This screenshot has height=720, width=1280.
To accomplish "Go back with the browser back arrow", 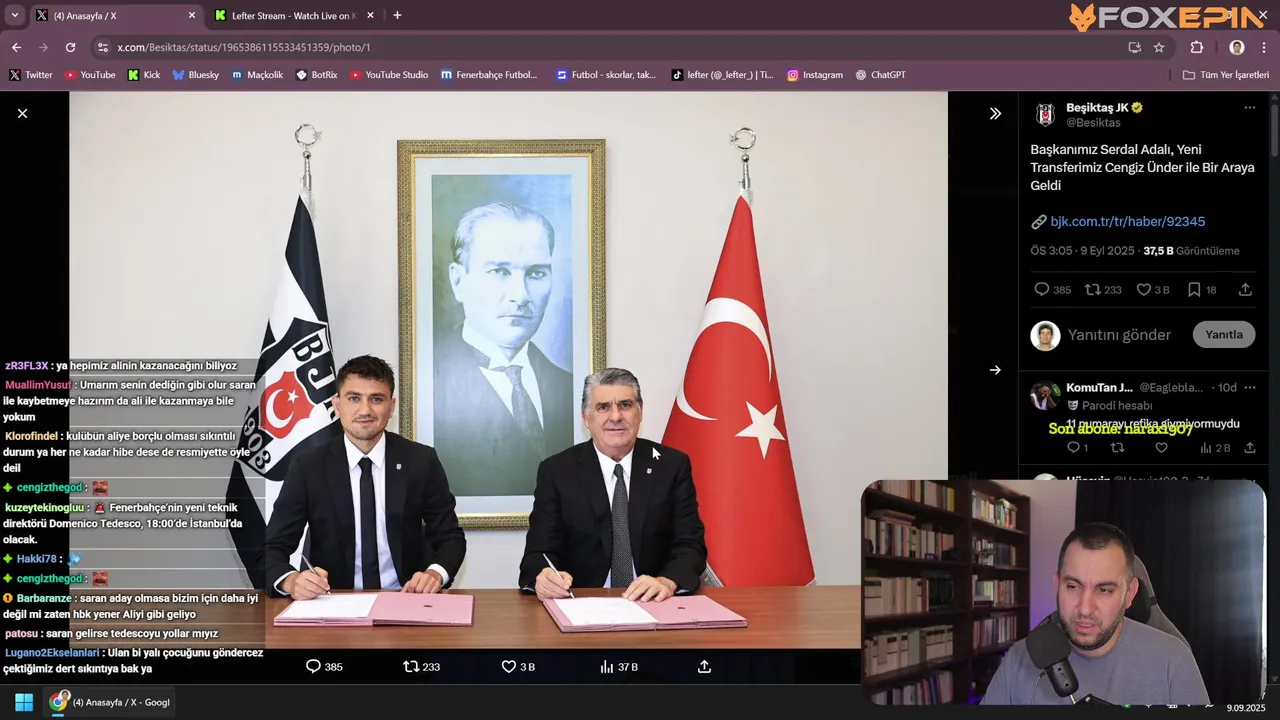I will pyautogui.click(x=16, y=47).
